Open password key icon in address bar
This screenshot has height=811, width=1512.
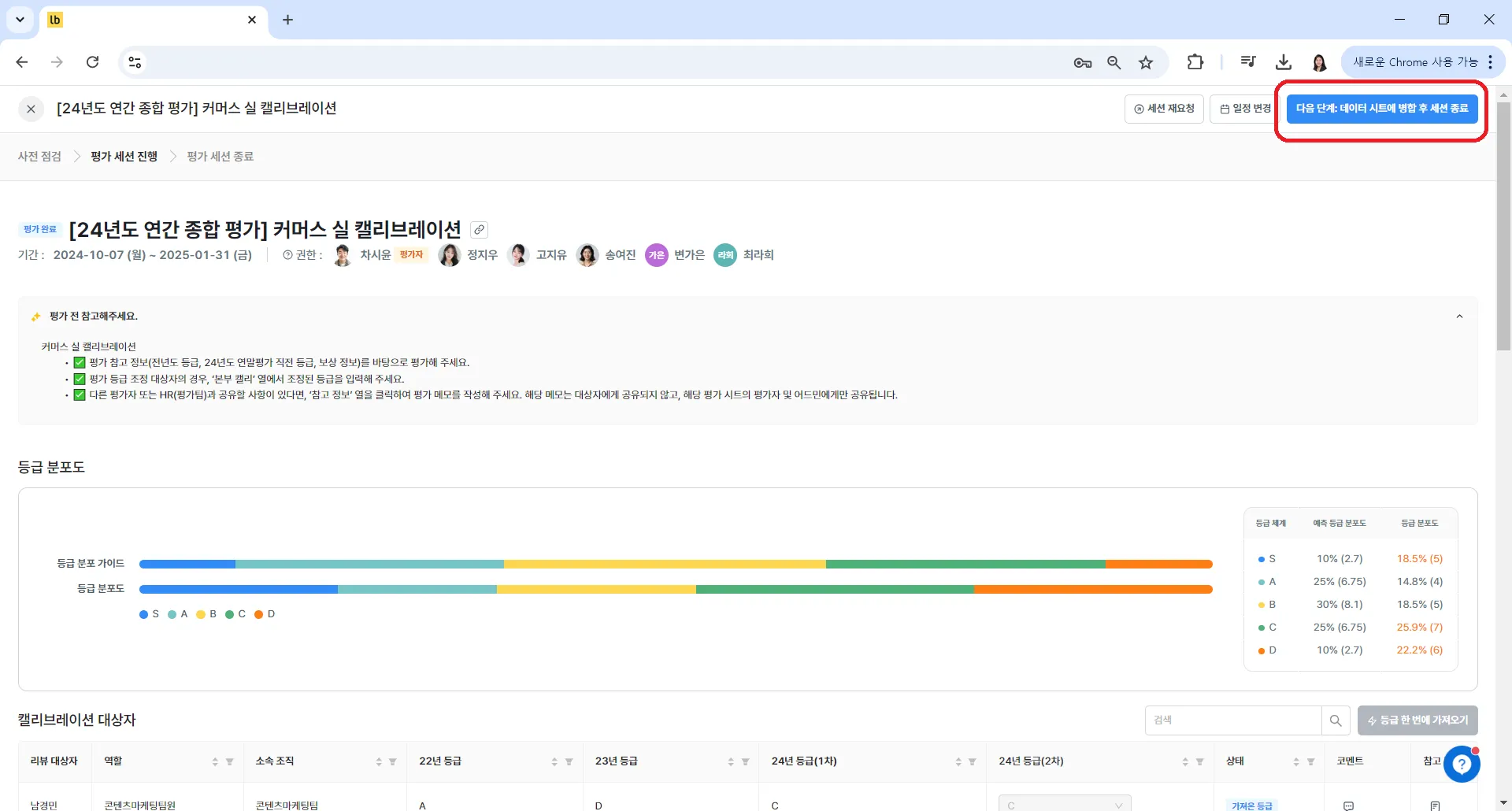click(x=1083, y=62)
